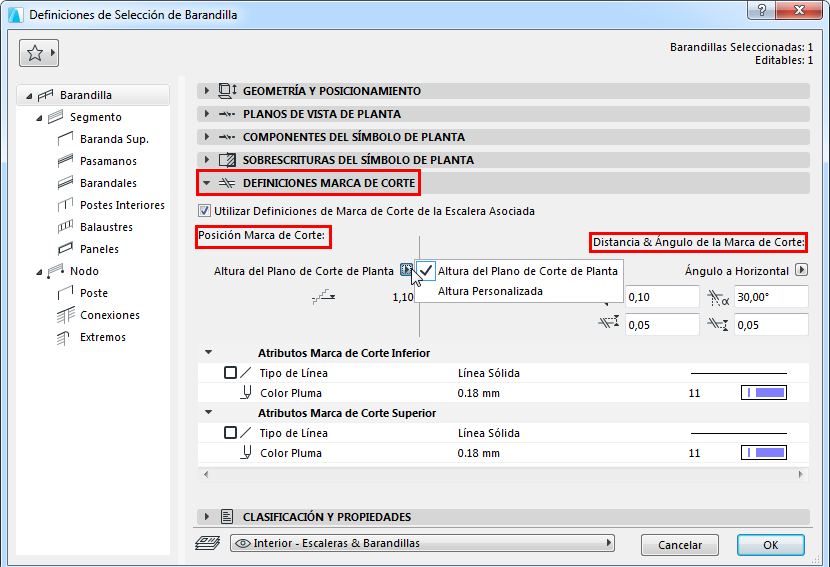Click the help question mark button
This screenshot has height=567, width=830.
762,11
